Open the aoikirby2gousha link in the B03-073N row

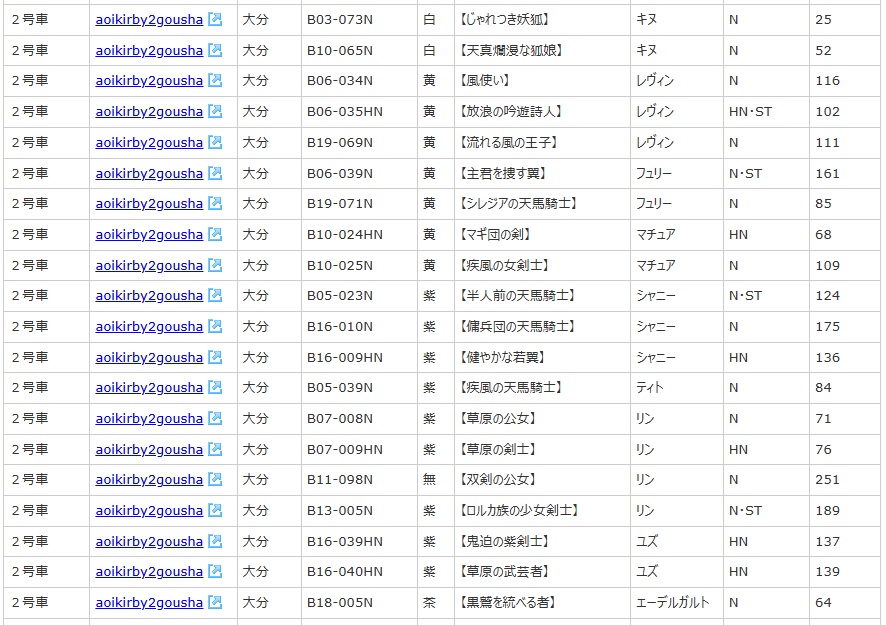coord(149,20)
